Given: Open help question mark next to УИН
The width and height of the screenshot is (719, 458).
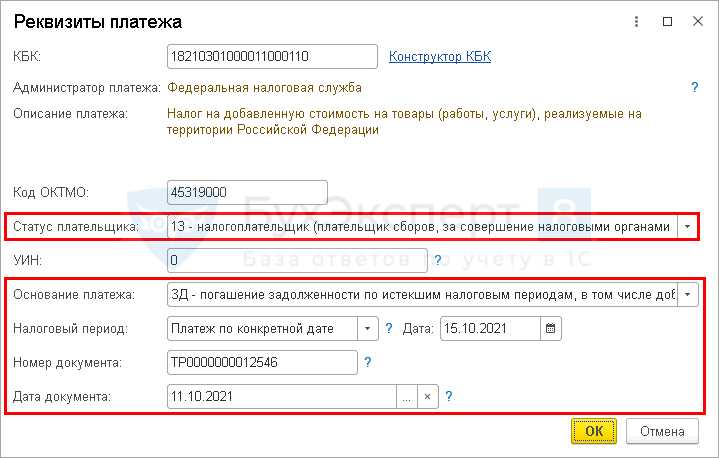Looking at the screenshot, I should pyautogui.click(x=438, y=260).
